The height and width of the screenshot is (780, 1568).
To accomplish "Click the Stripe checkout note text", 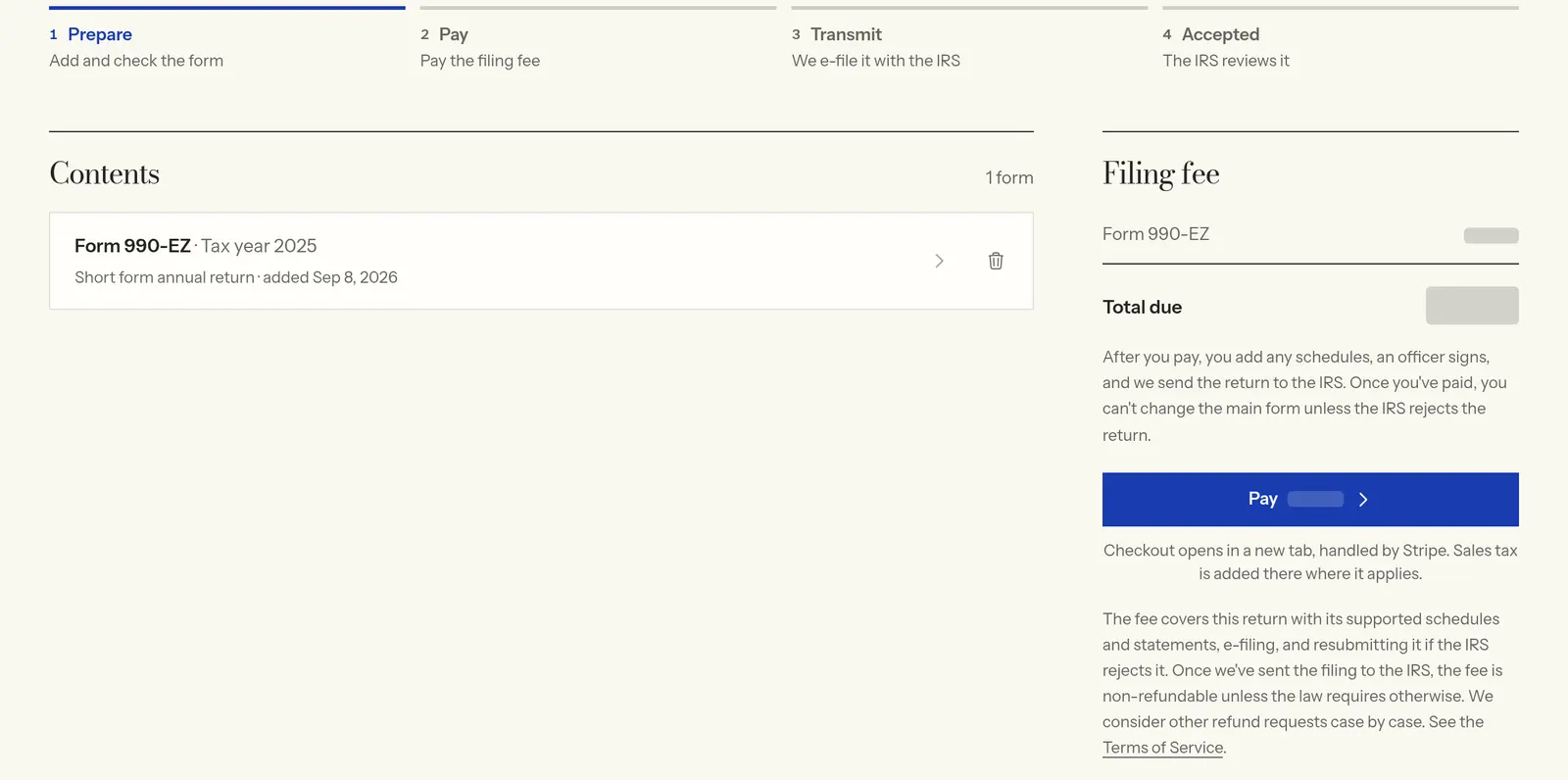I will coord(1310,562).
